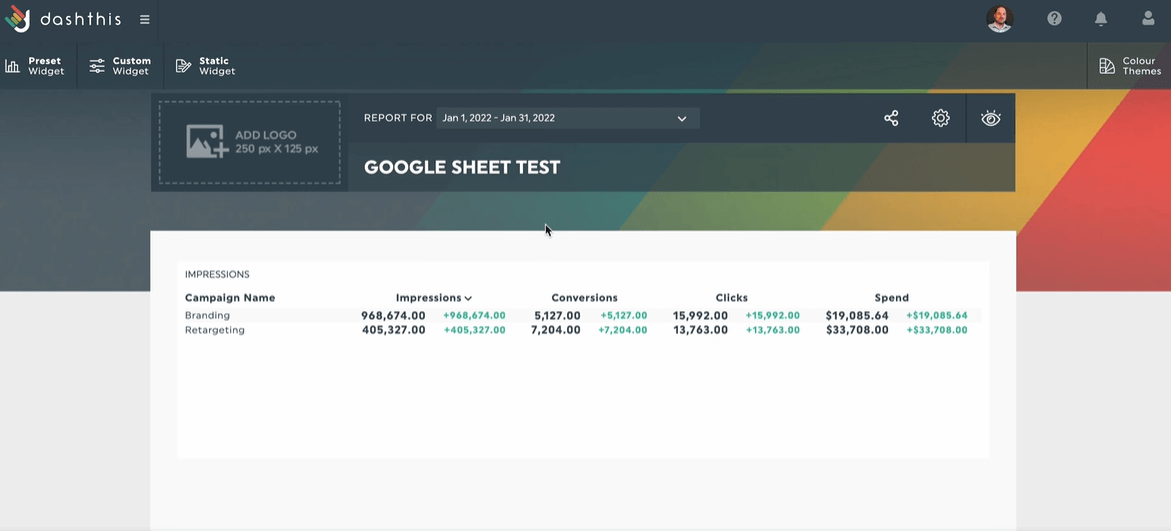Open dashboard settings gear icon
The image size is (1171, 531).
coord(940,118)
